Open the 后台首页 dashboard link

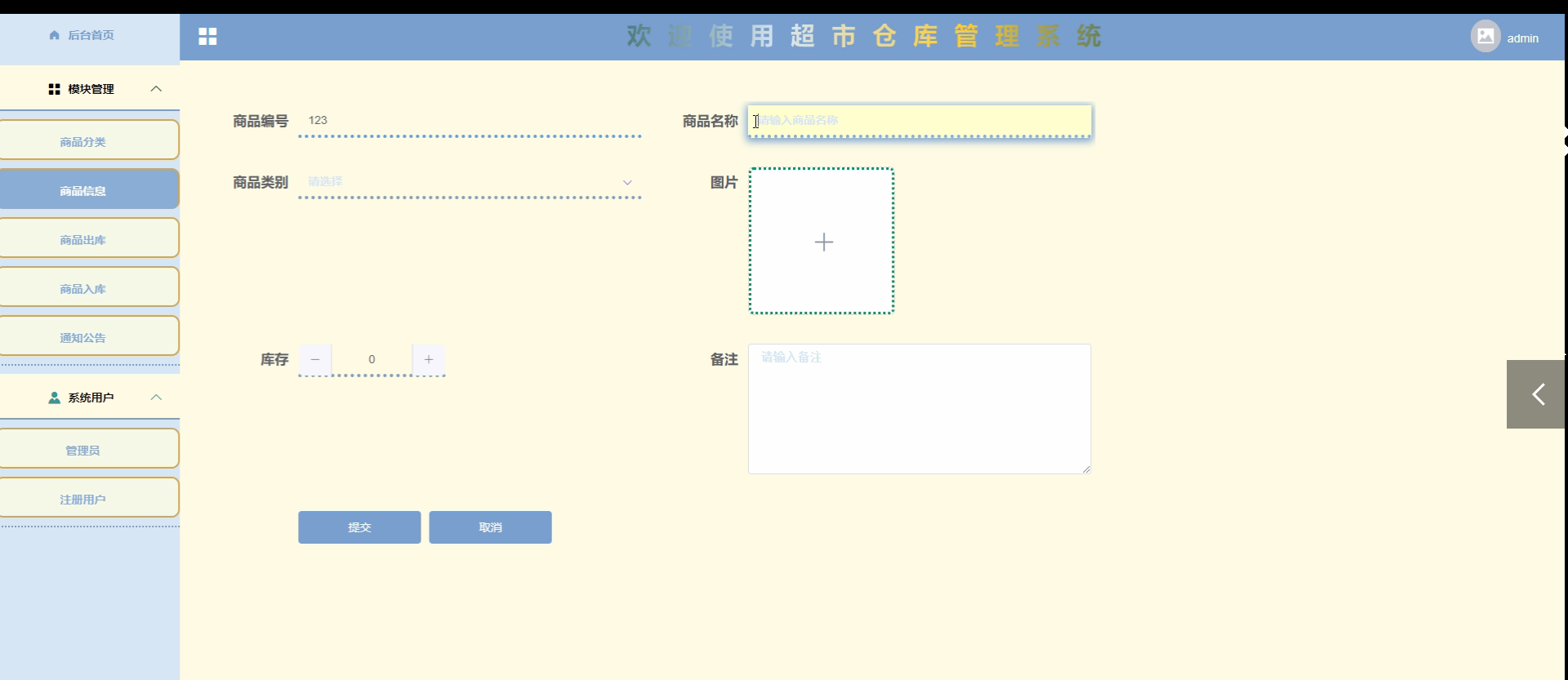[91, 35]
